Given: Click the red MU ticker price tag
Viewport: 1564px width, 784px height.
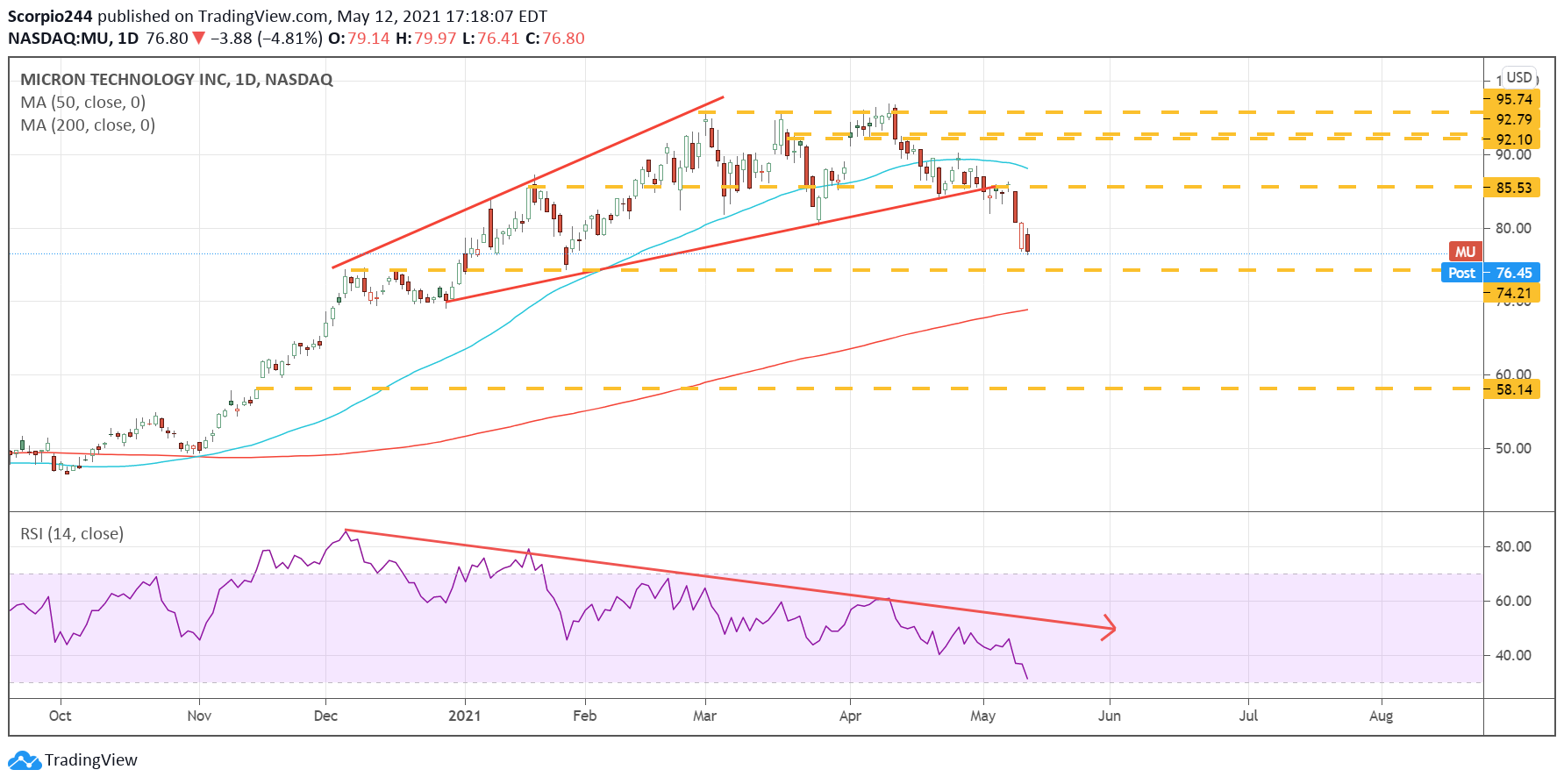Looking at the screenshot, I should (x=1465, y=252).
